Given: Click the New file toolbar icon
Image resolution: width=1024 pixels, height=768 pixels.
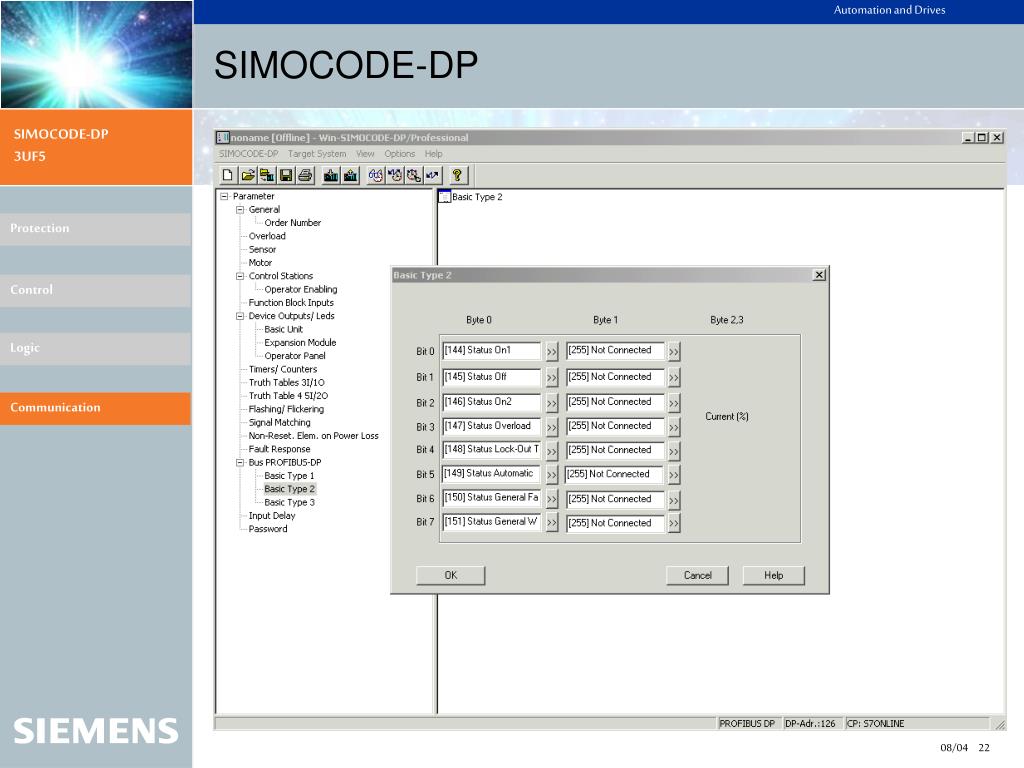Looking at the screenshot, I should [227, 175].
